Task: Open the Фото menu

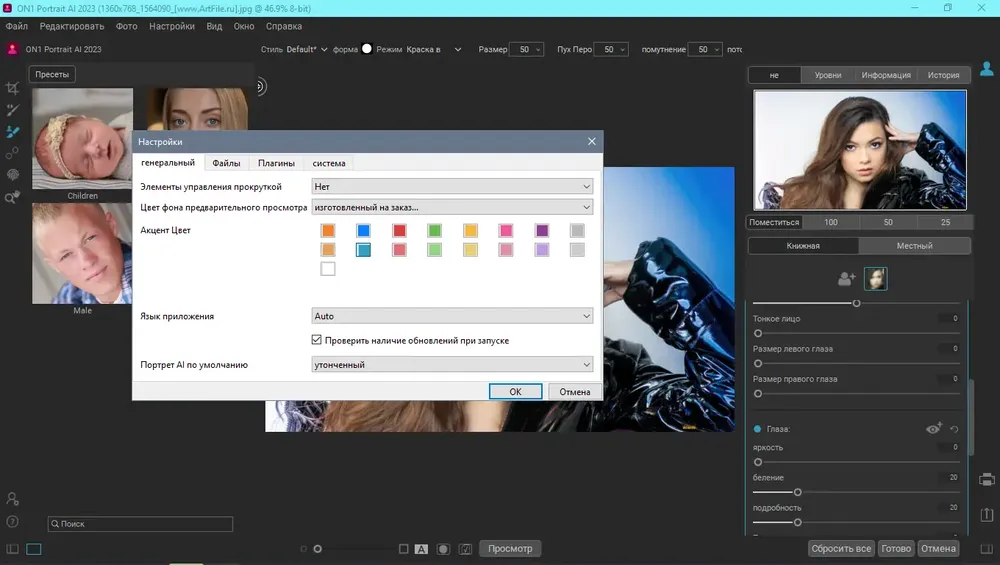Action: click(127, 26)
